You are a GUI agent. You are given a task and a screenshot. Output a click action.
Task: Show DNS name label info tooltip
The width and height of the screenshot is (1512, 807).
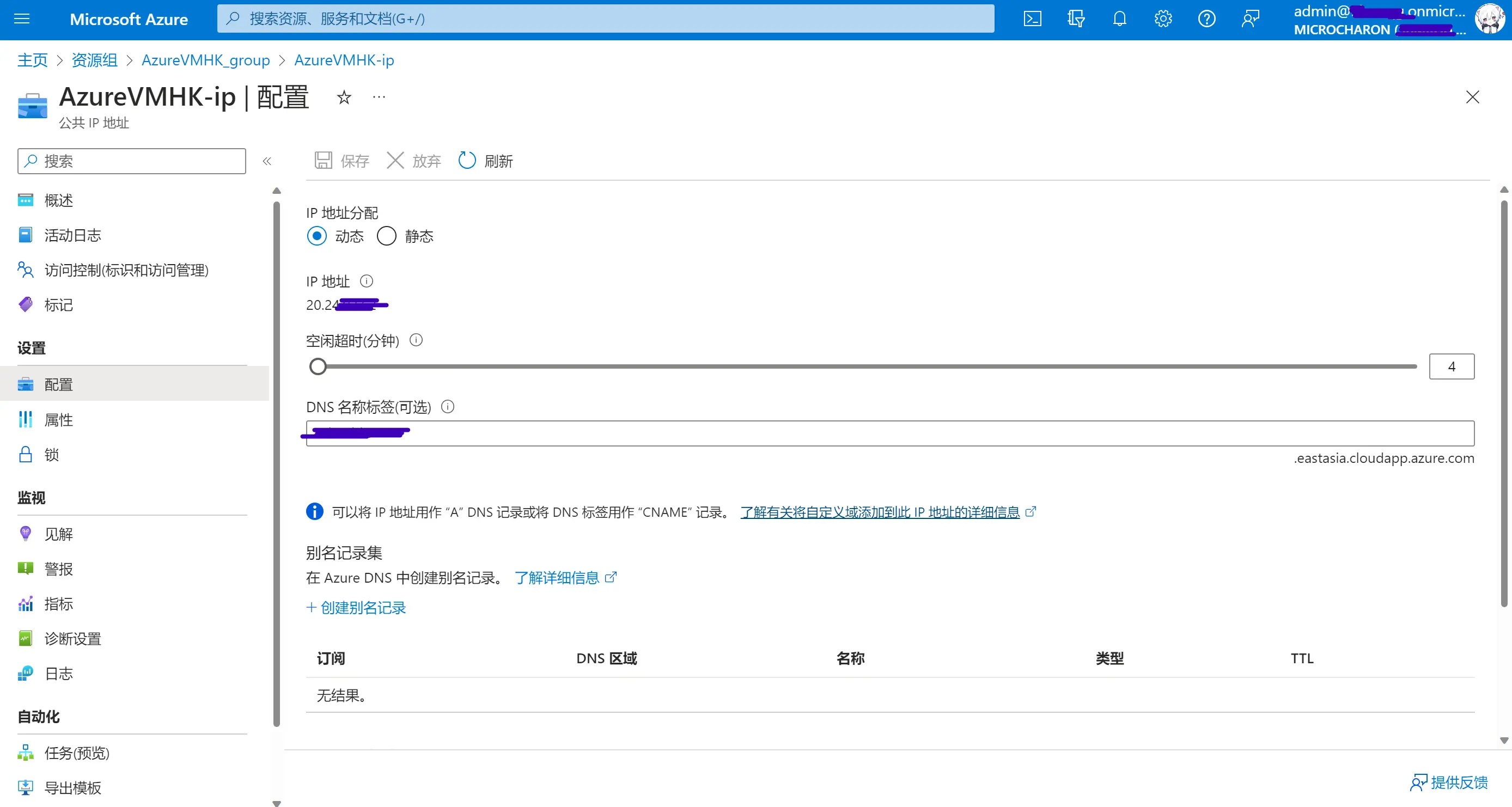pyautogui.click(x=447, y=407)
